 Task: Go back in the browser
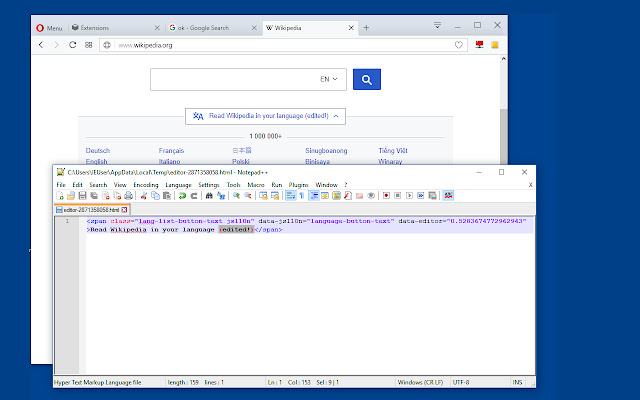tap(40, 45)
